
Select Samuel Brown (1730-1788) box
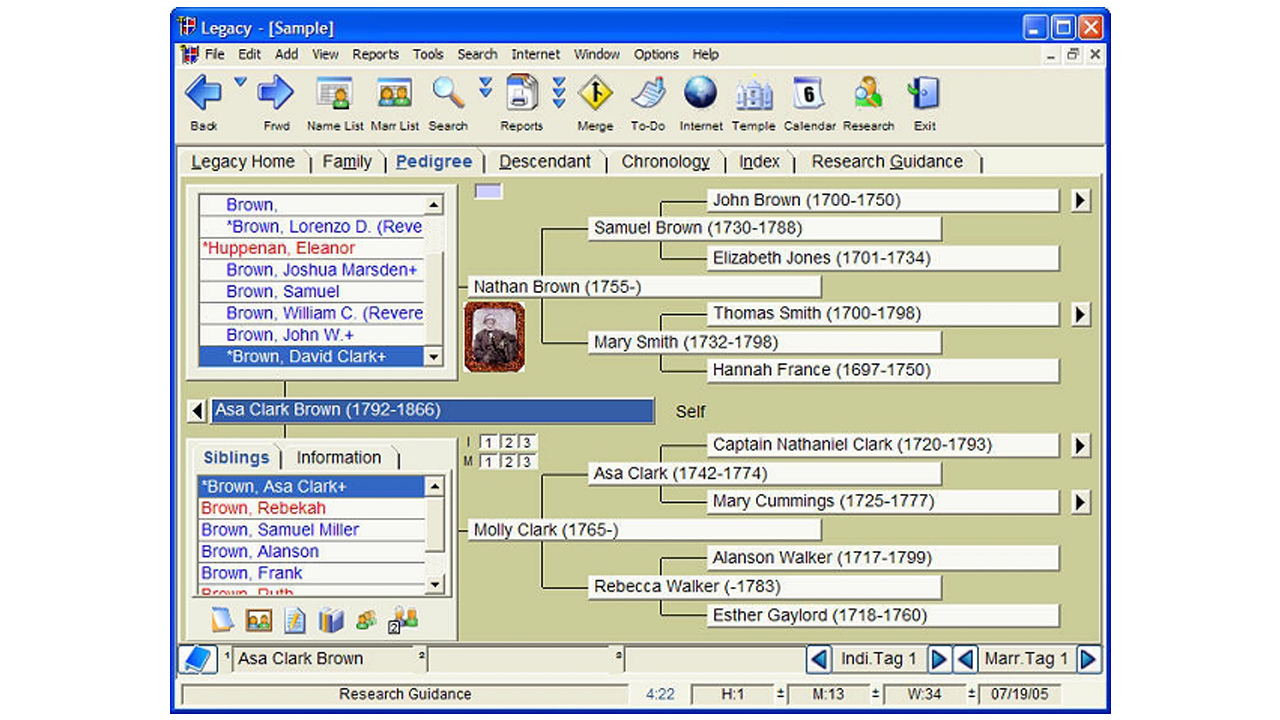(765, 228)
